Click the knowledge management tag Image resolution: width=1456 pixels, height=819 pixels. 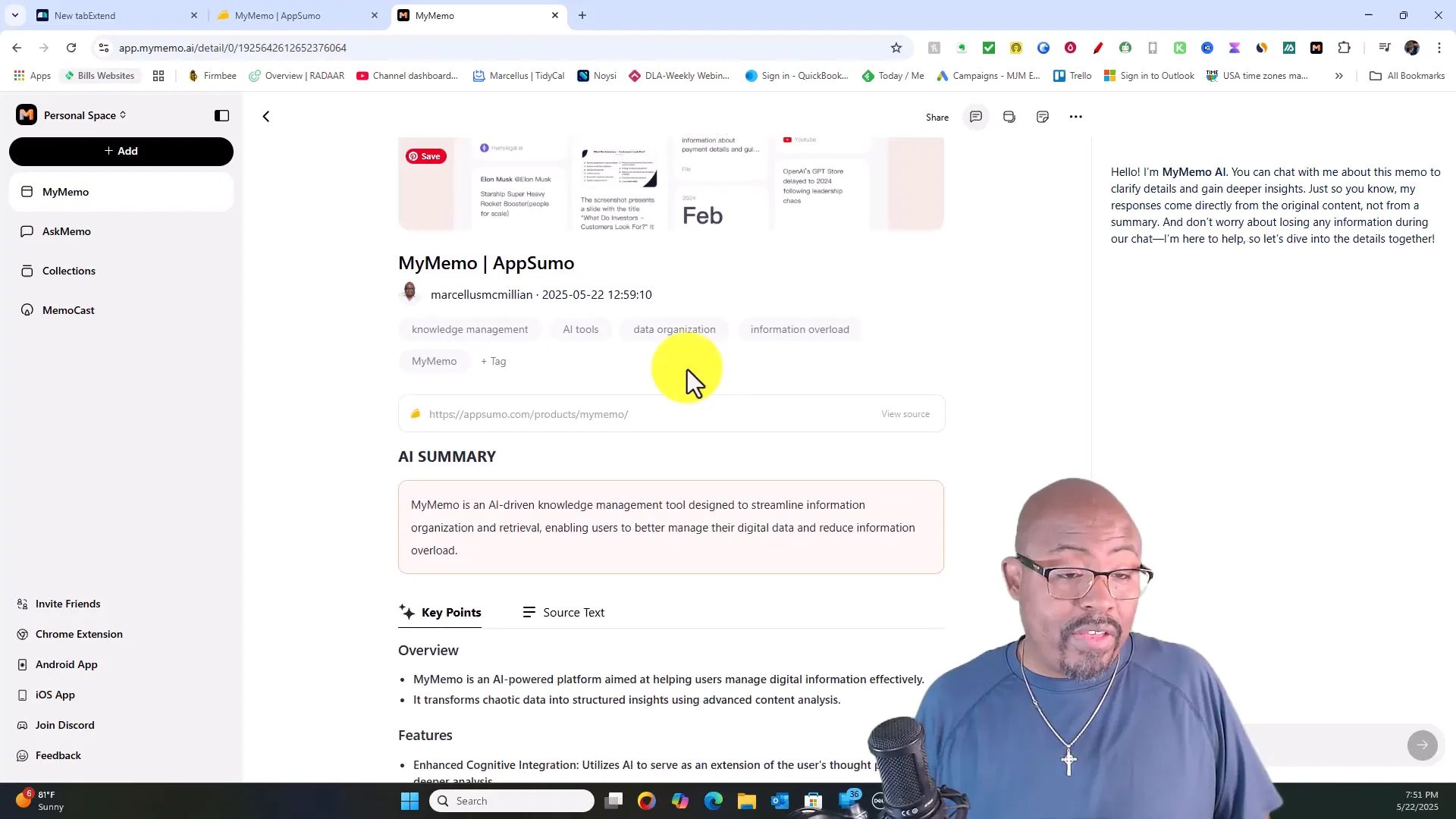tap(469, 329)
